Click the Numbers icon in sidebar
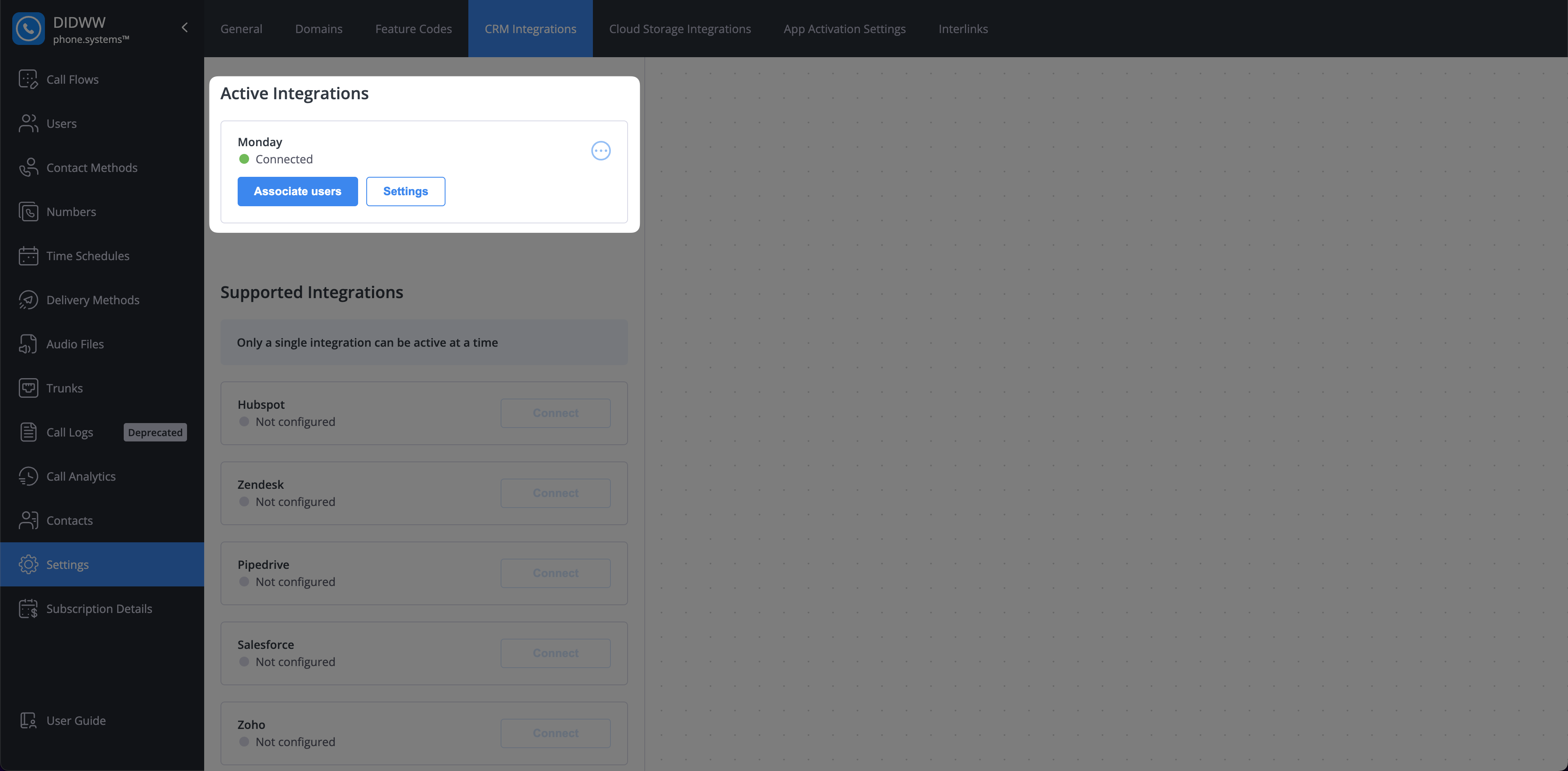This screenshot has width=1568, height=771. 28,212
